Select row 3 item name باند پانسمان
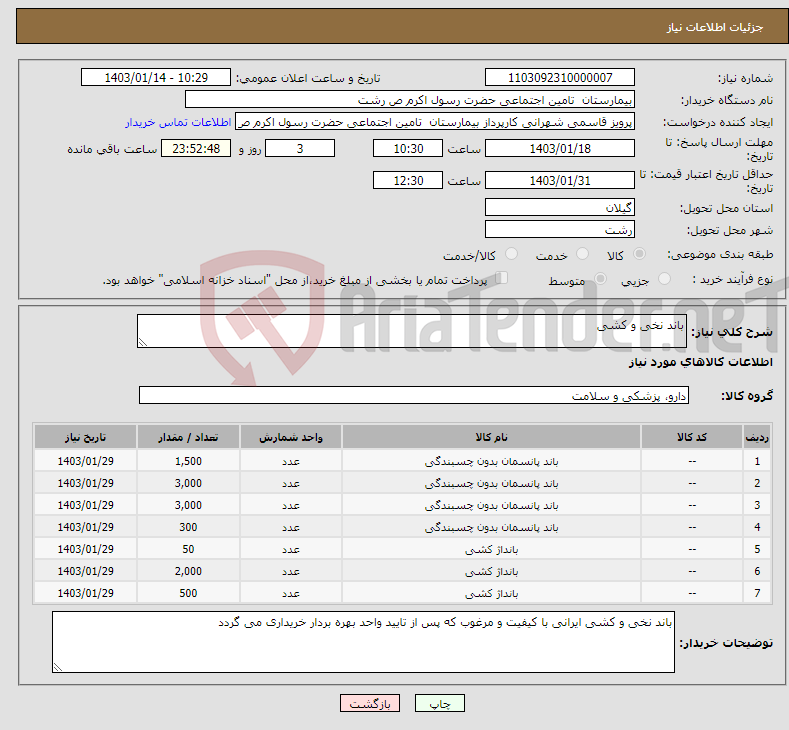Image resolution: width=789 pixels, height=730 pixels. point(492,506)
